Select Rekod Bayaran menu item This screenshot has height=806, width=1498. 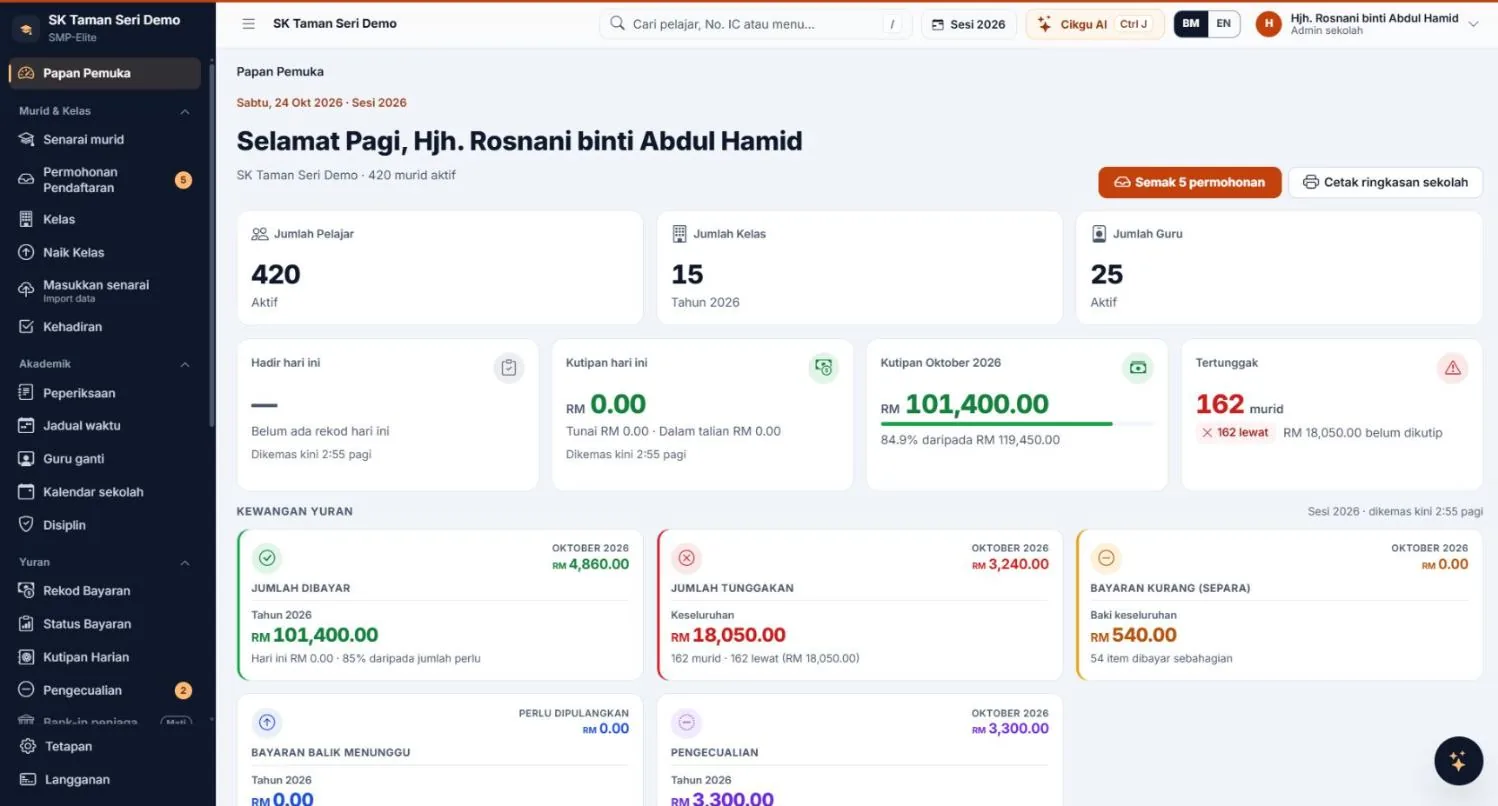[104, 591]
